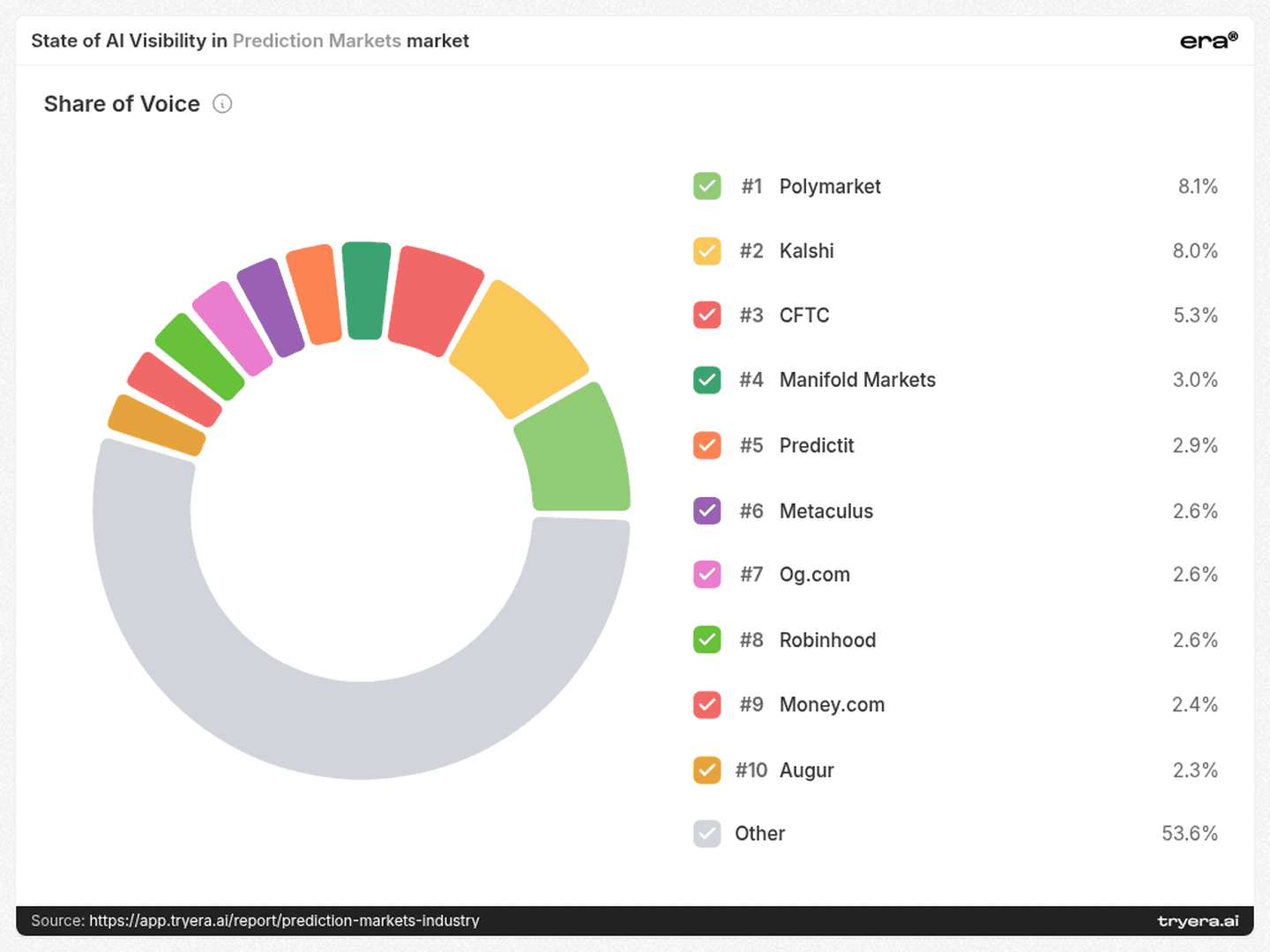
Task: Click the 53.6% value for Other
Action: (x=1190, y=834)
